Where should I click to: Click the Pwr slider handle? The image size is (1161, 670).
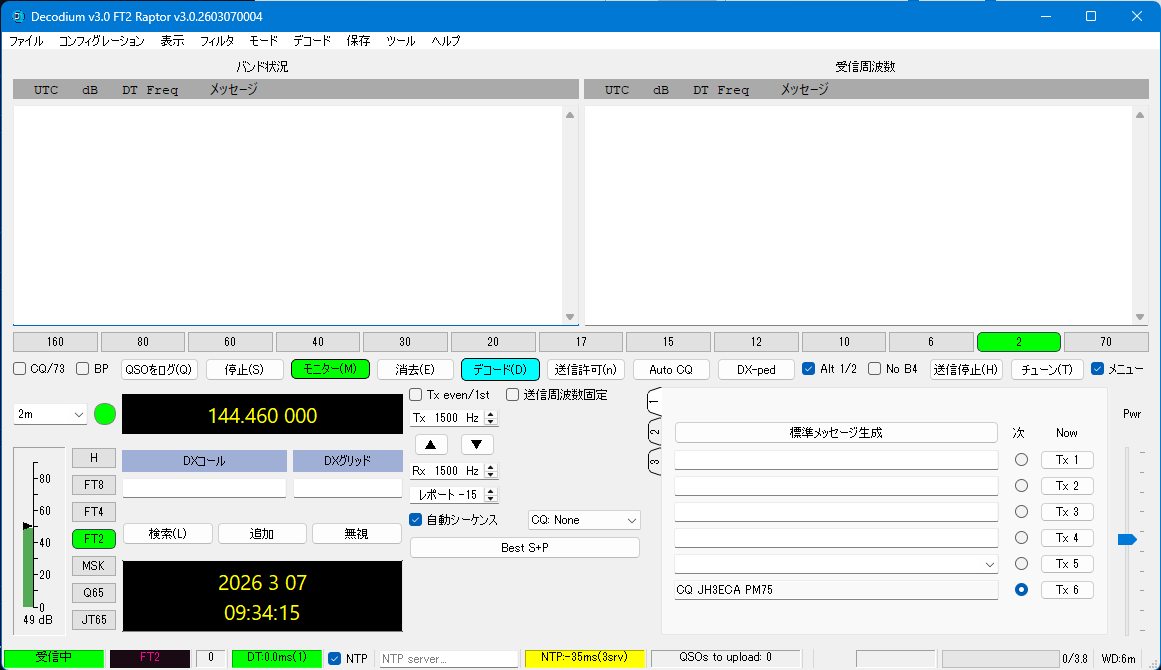click(1127, 539)
